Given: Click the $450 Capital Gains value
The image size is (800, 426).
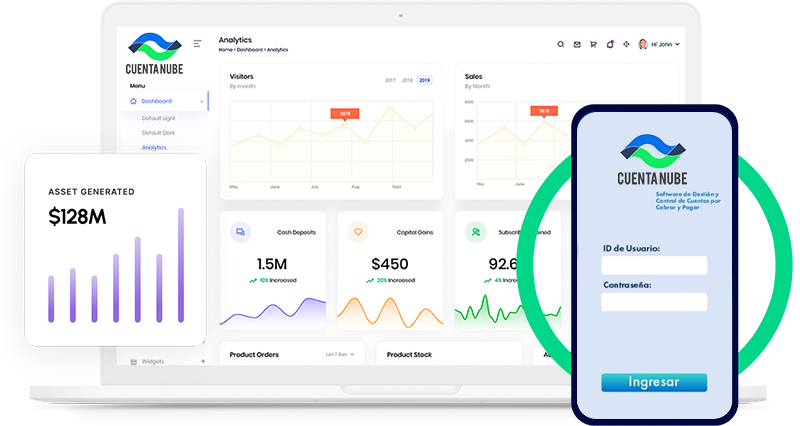Looking at the screenshot, I should [390, 264].
